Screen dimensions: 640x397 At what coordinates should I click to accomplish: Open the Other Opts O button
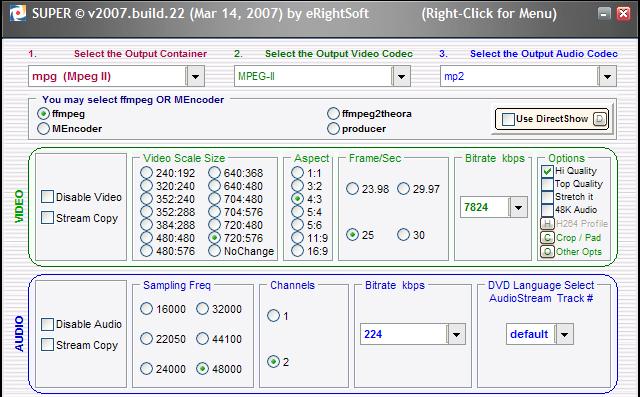pos(547,252)
